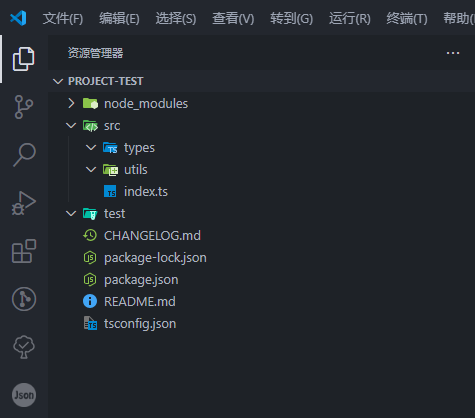Show explorer more actions ellipsis
475x418 pixels.
(x=453, y=53)
